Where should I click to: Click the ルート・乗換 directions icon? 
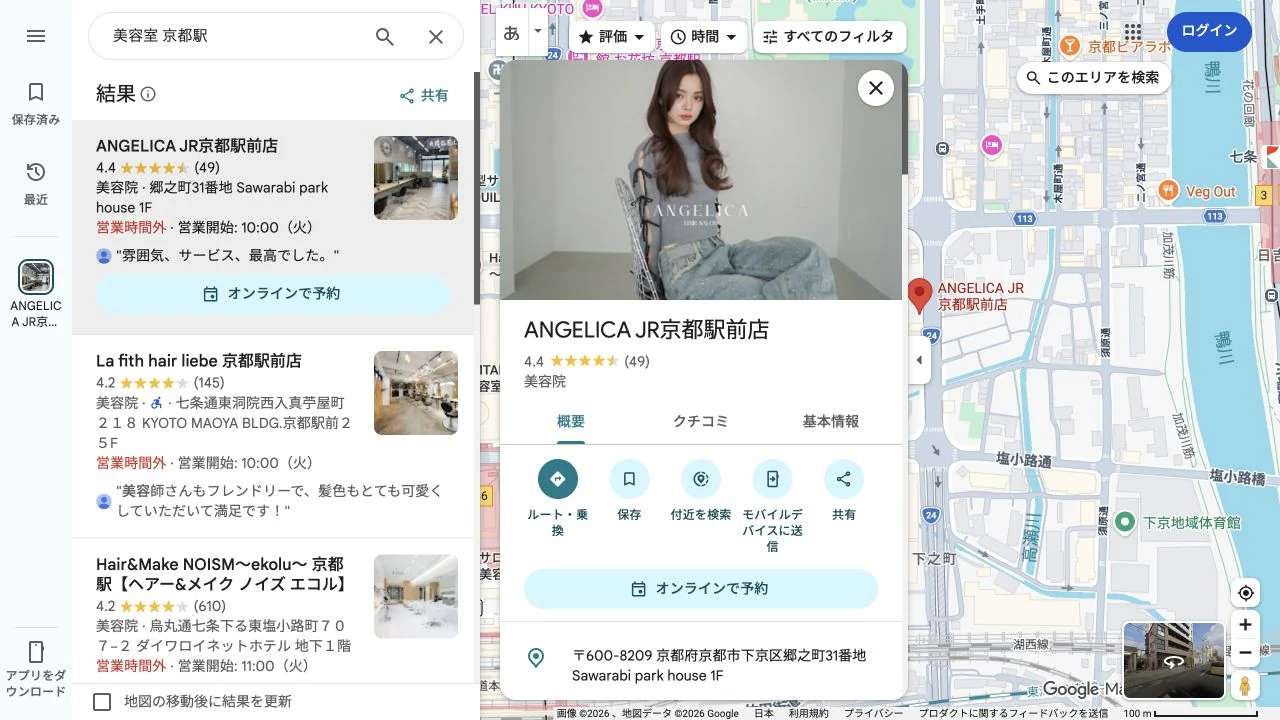[x=558, y=479]
